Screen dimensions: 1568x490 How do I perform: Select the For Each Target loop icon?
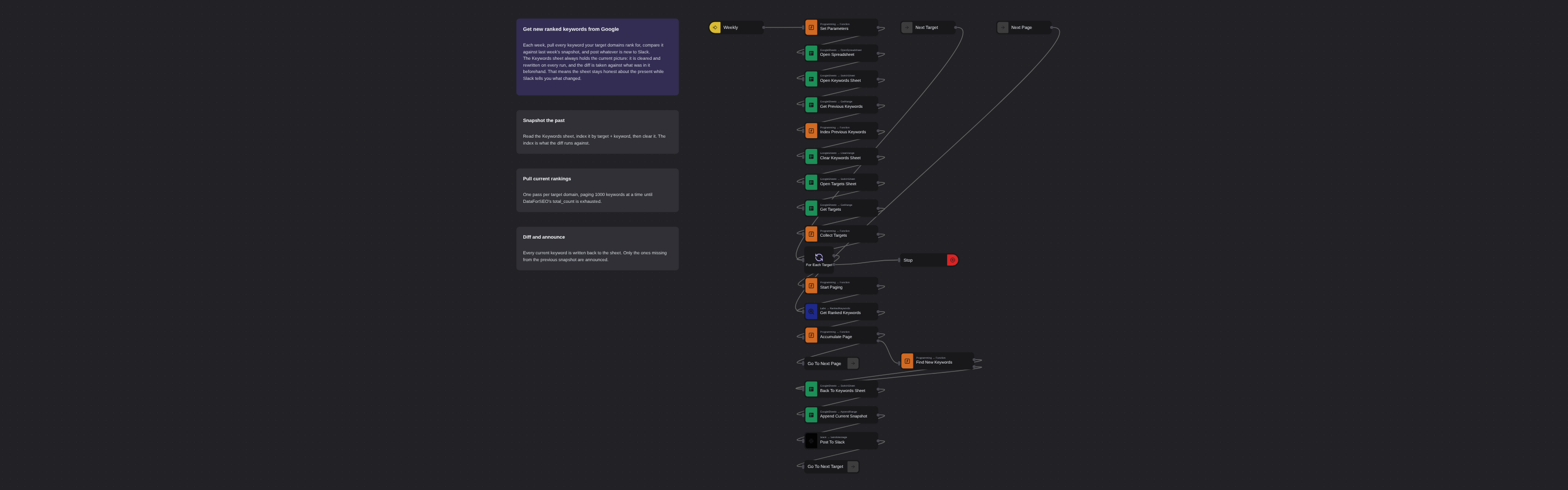pos(819,257)
